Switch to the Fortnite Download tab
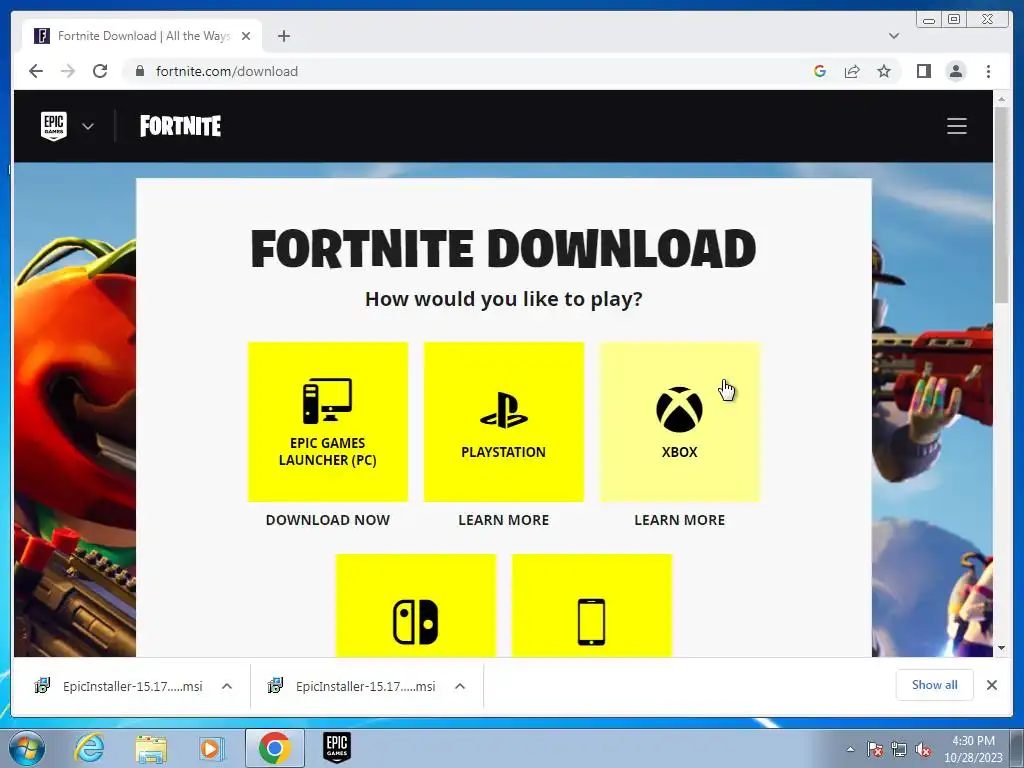The height and width of the screenshot is (768, 1024). click(142, 36)
